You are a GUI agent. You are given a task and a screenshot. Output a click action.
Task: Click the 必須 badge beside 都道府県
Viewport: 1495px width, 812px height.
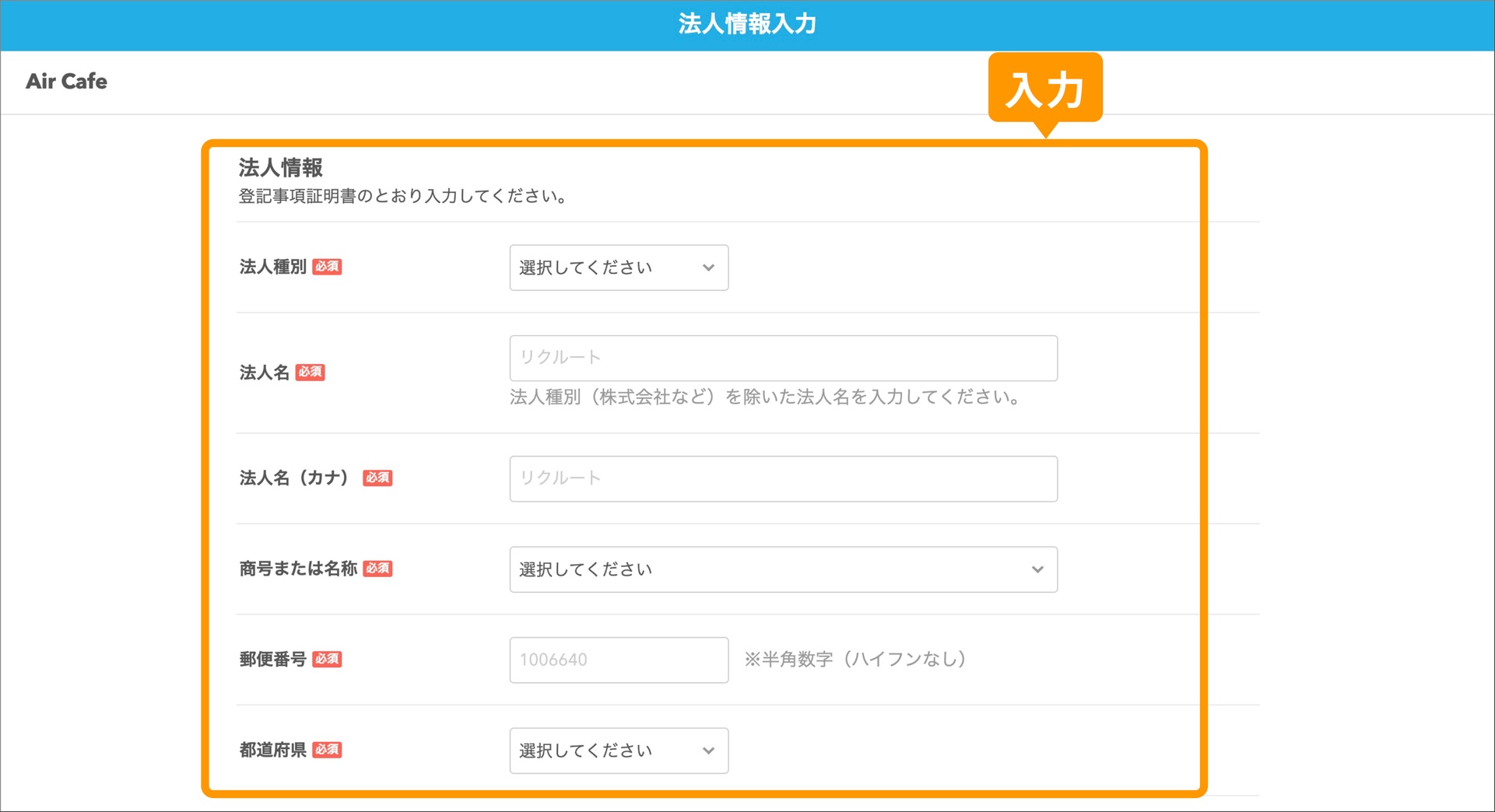tap(328, 750)
